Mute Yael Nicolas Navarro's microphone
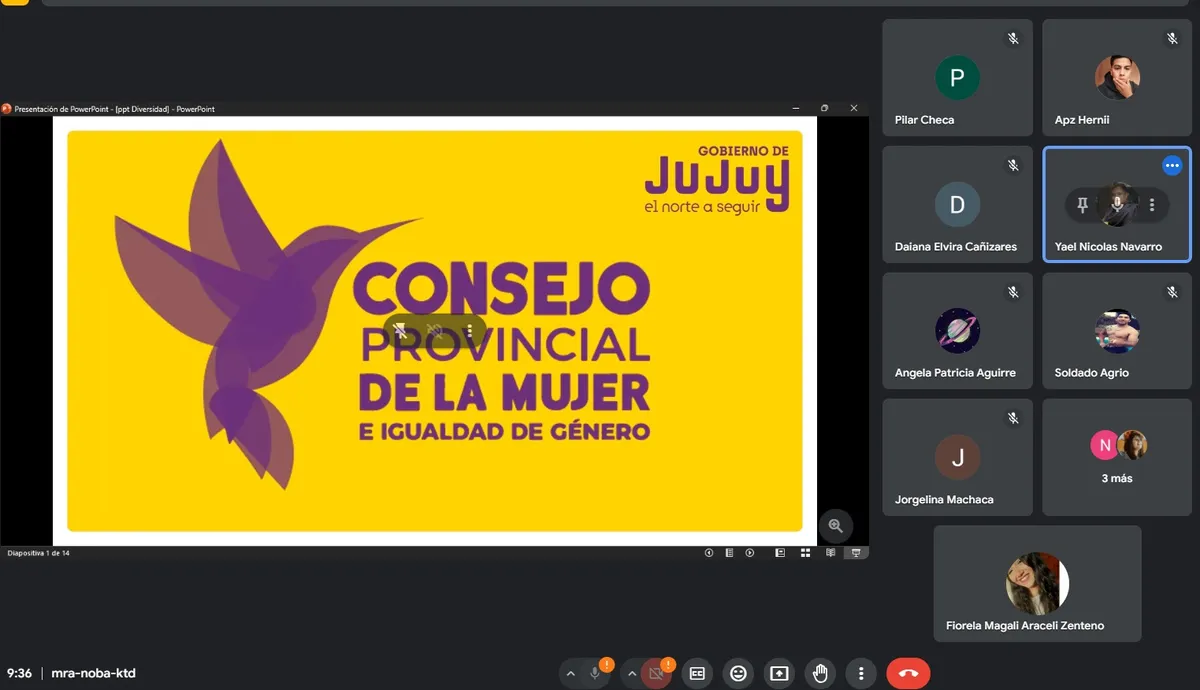The height and width of the screenshot is (690, 1200). [1117, 205]
